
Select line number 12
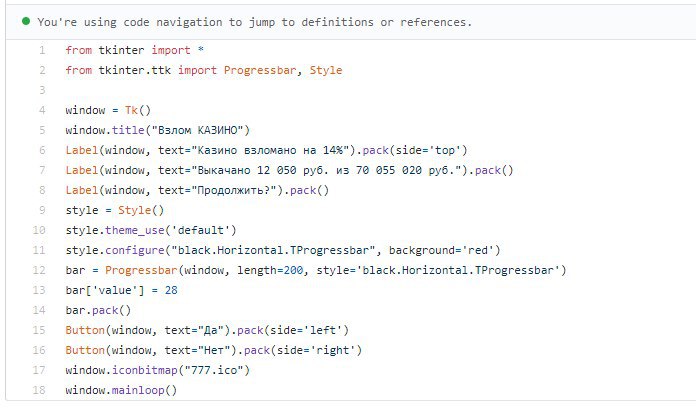point(39,270)
